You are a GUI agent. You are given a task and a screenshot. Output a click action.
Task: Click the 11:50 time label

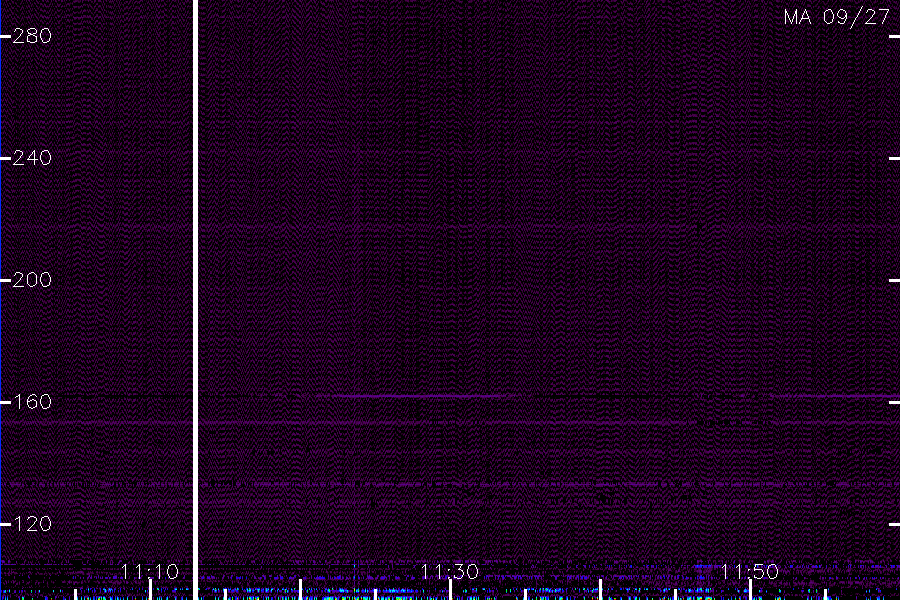(x=749, y=572)
